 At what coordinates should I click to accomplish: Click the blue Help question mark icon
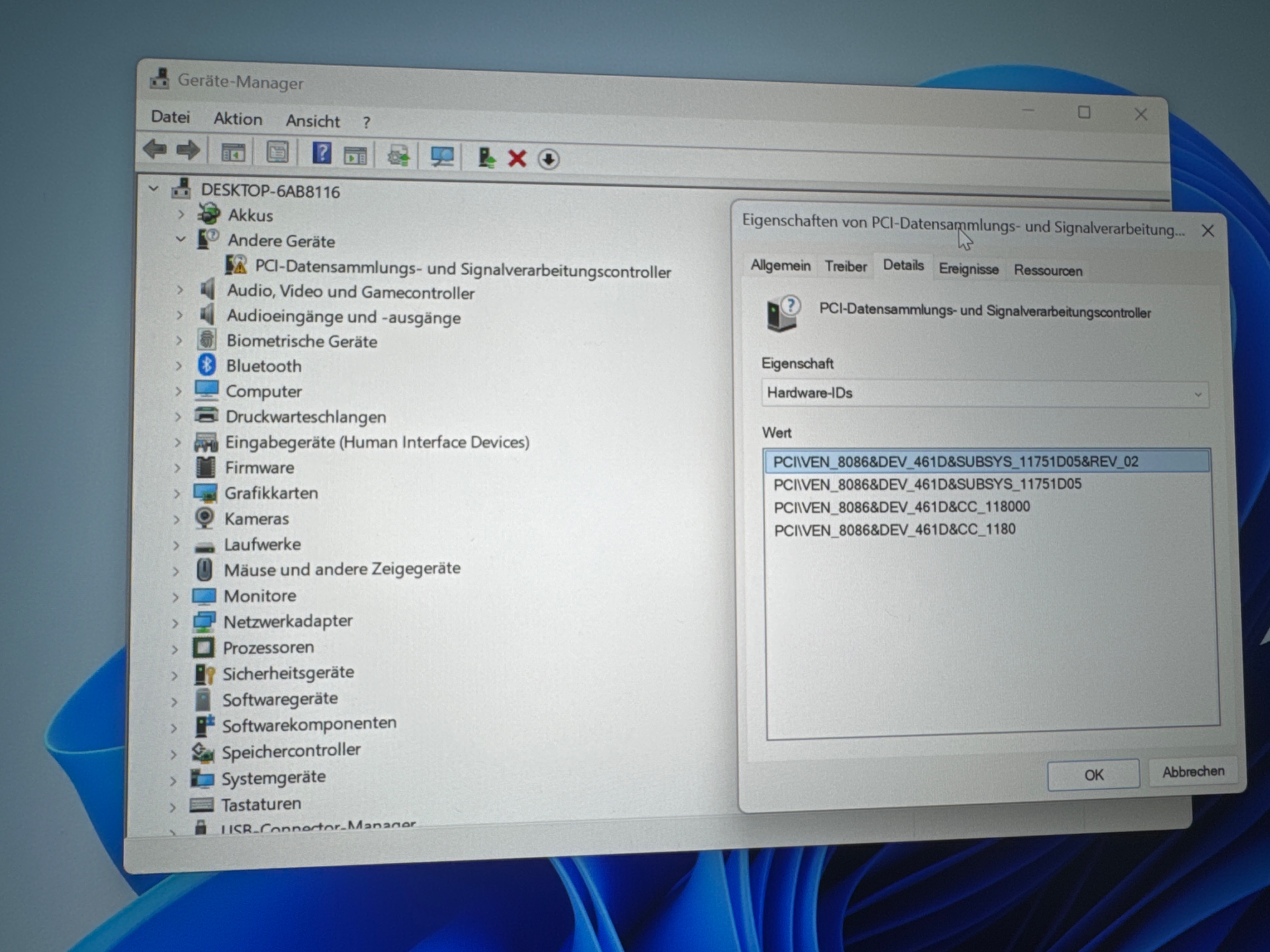(321, 153)
